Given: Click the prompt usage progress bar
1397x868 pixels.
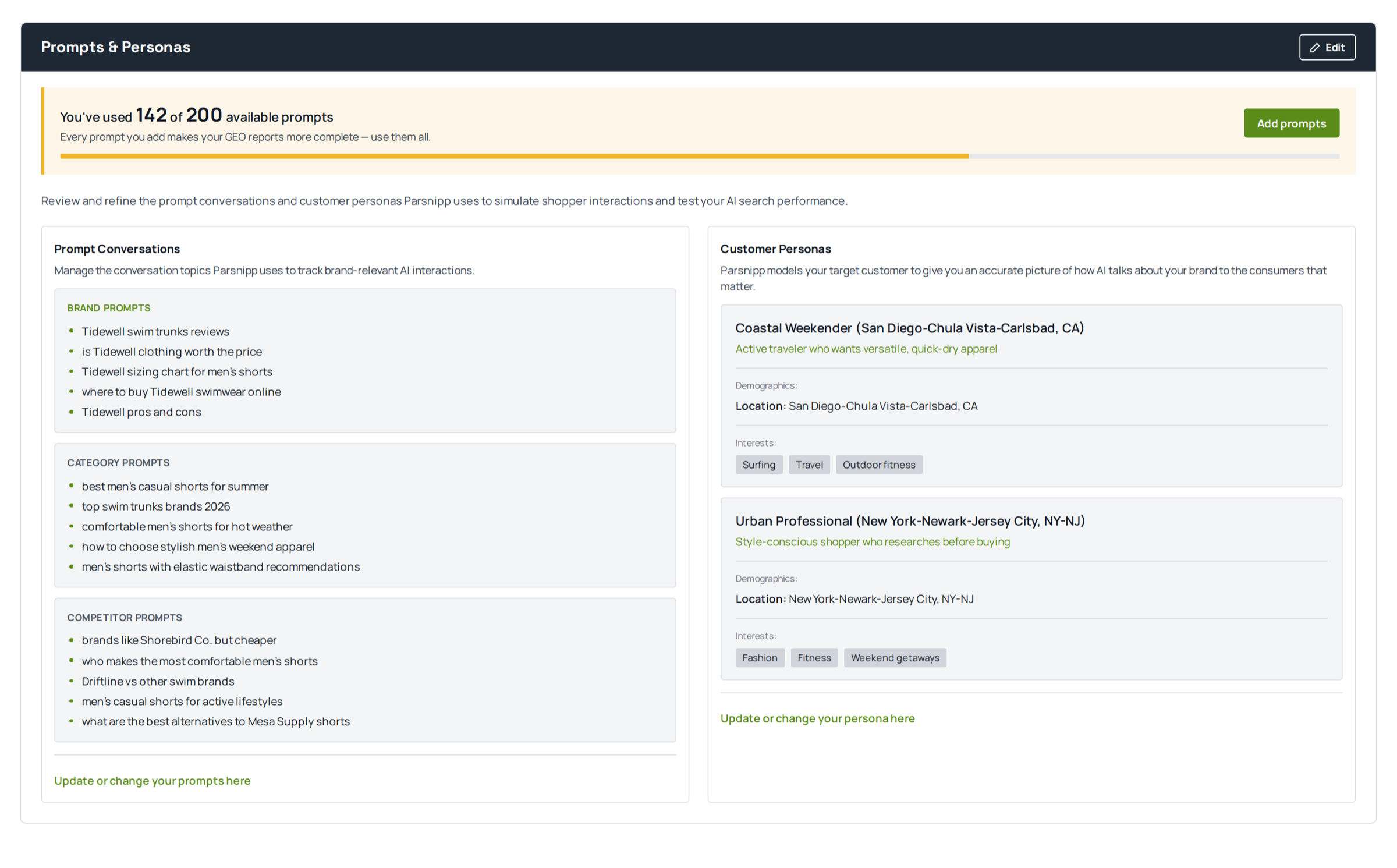Looking at the screenshot, I should 700,156.
